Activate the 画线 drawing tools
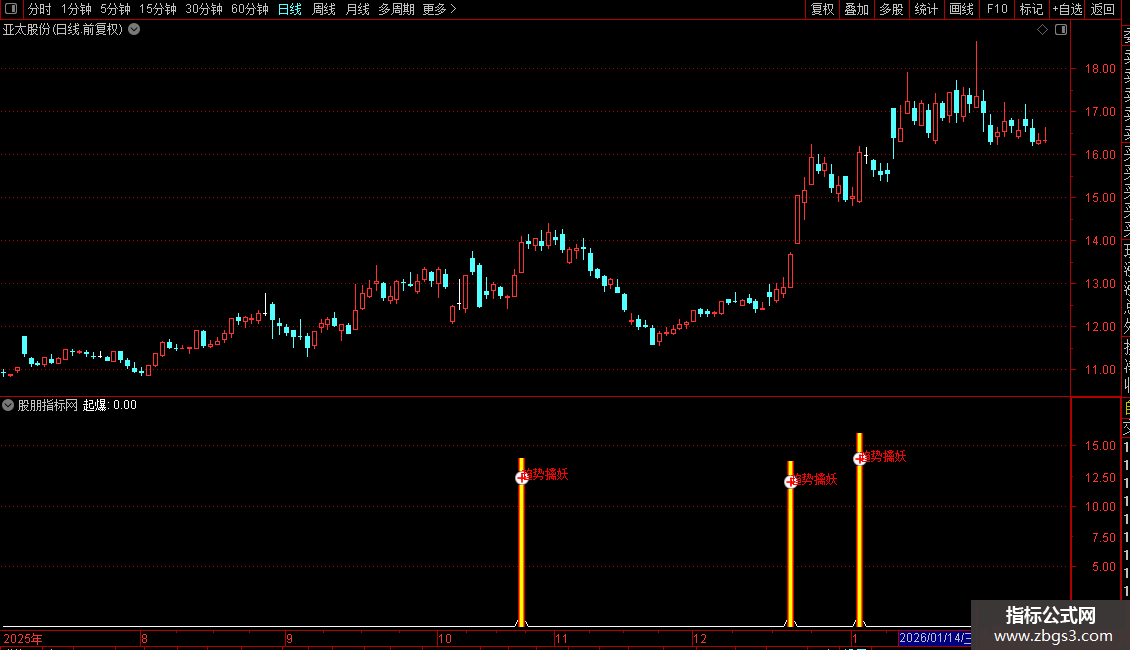This screenshot has height=650, width=1130. 961,9
